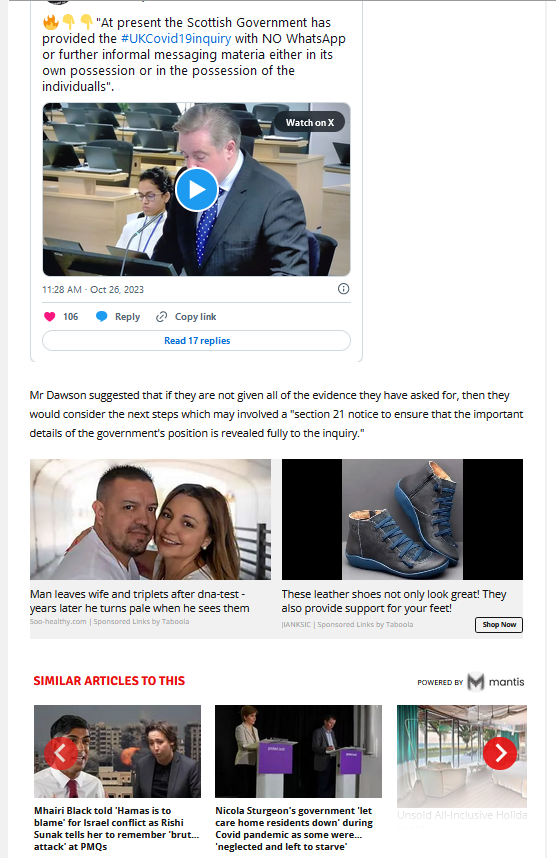Open the leather shoes ad image

pyautogui.click(x=402, y=519)
